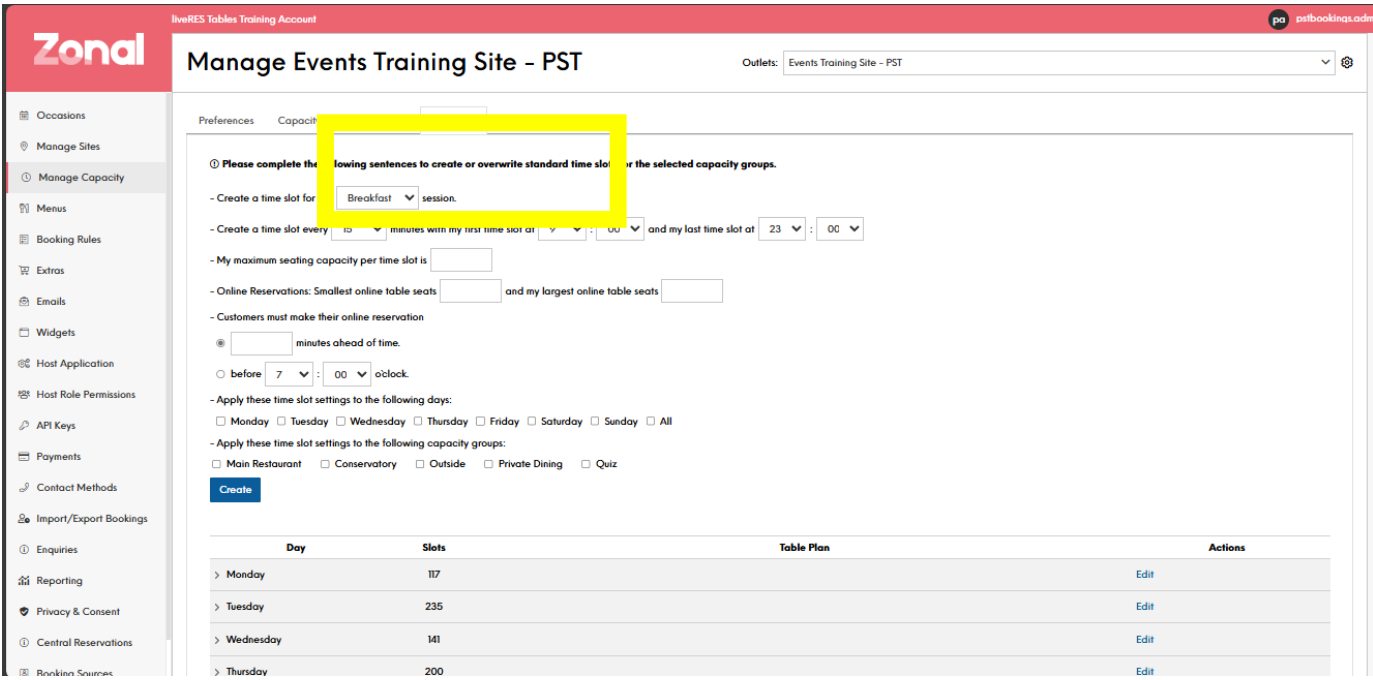Click the smallest online table seats field
1373x680 pixels.
(x=470, y=291)
